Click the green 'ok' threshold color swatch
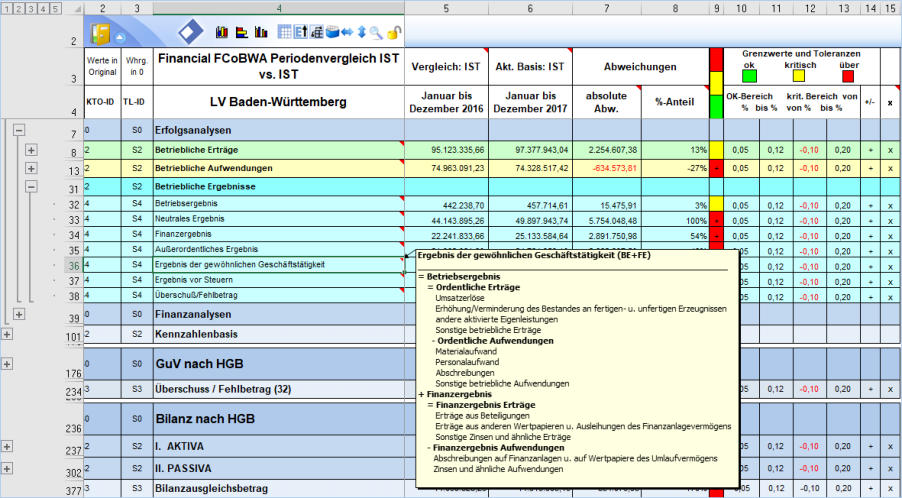Image resolution: width=902 pixels, height=498 pixels. 749,75
